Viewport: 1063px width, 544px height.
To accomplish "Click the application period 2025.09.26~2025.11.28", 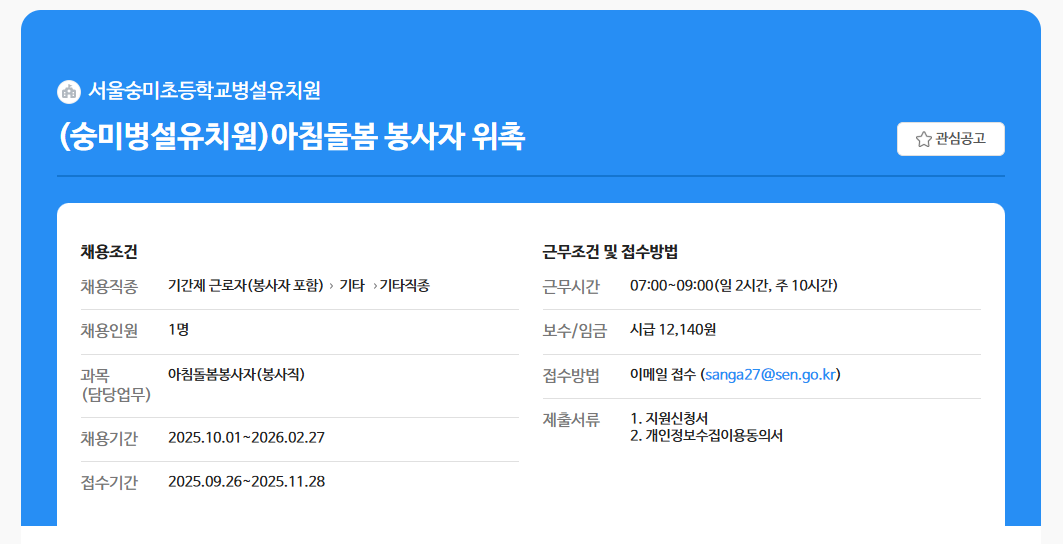I will pyautogui.click(x=246, y=482).
